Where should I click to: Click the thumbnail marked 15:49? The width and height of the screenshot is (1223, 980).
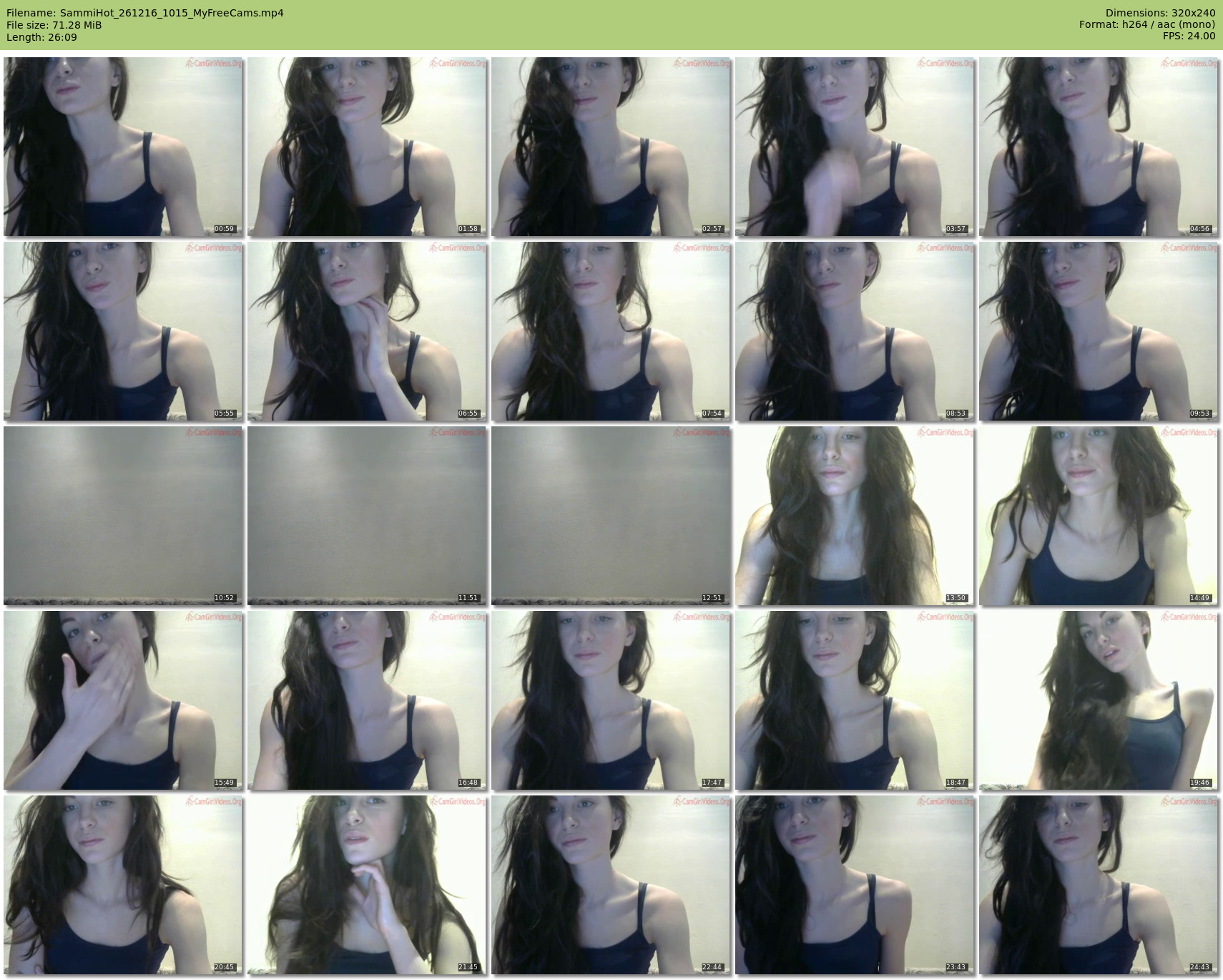click(123, 700)
